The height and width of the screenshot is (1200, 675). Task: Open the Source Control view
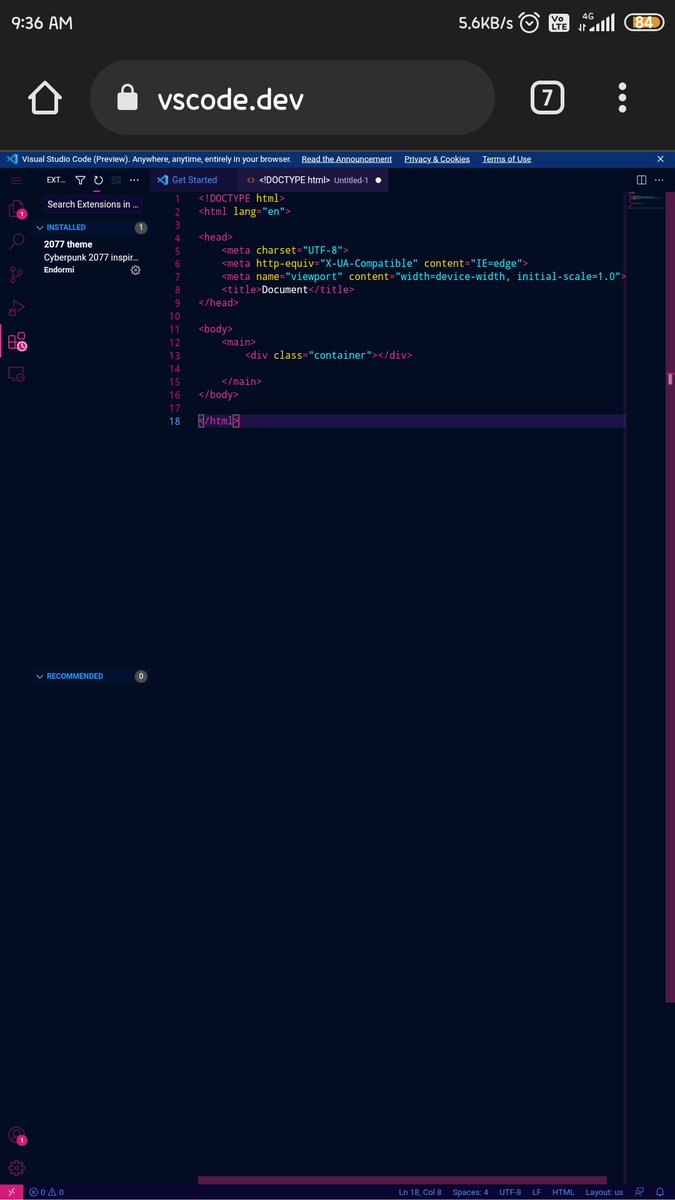(16, 275)
